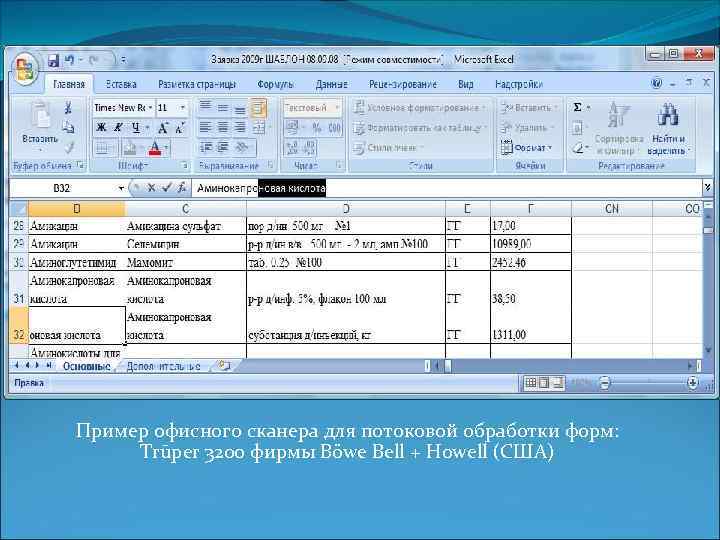Insert a new worksheet tab
The height and width of the screenshot is (540, 720).
pos(225,366)
